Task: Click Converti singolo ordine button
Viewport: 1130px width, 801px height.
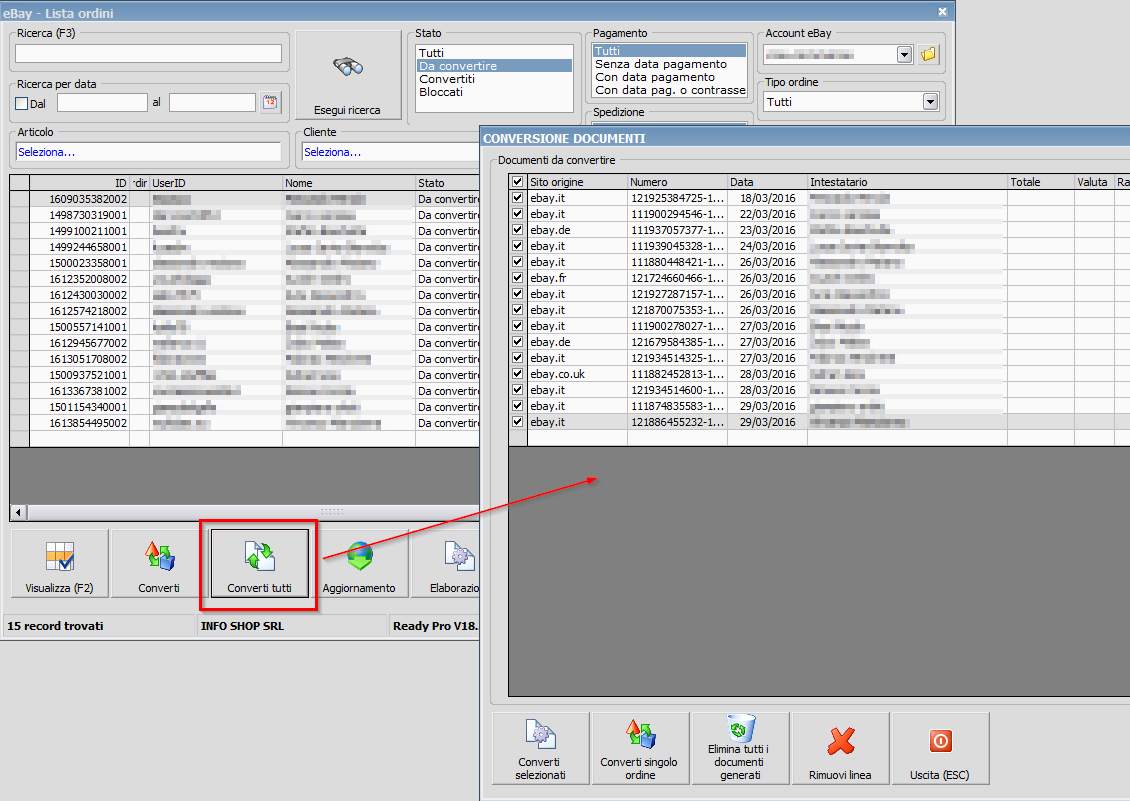Action: click(640, 748)
